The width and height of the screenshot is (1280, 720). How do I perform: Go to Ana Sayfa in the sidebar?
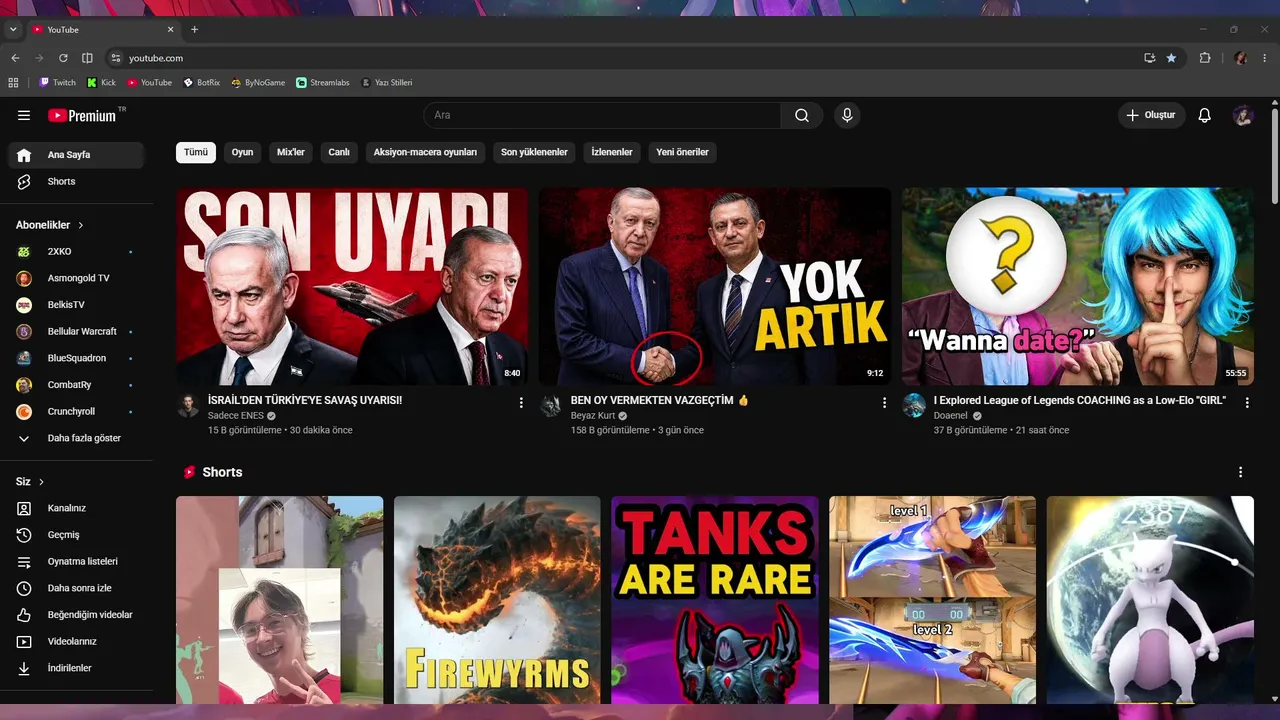tap(76, 155)
